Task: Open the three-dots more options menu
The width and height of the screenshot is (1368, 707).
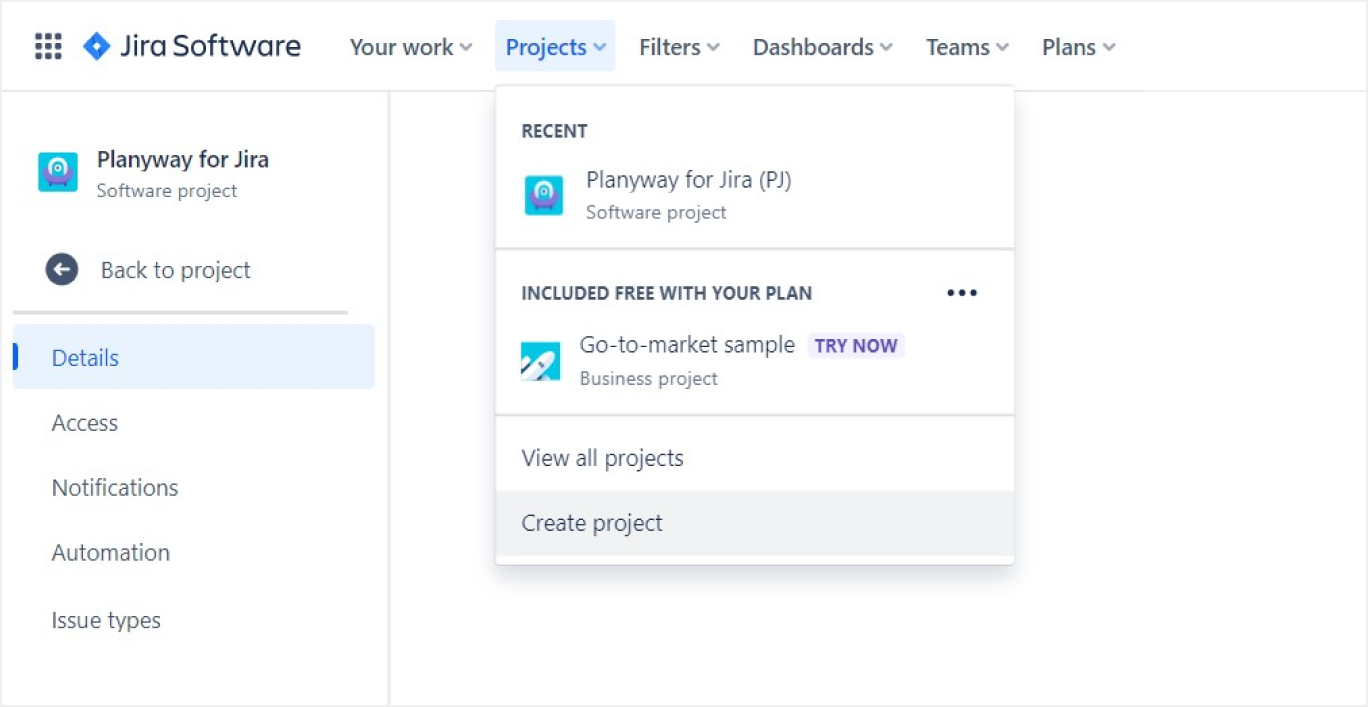Action: [x=961, y=293]
